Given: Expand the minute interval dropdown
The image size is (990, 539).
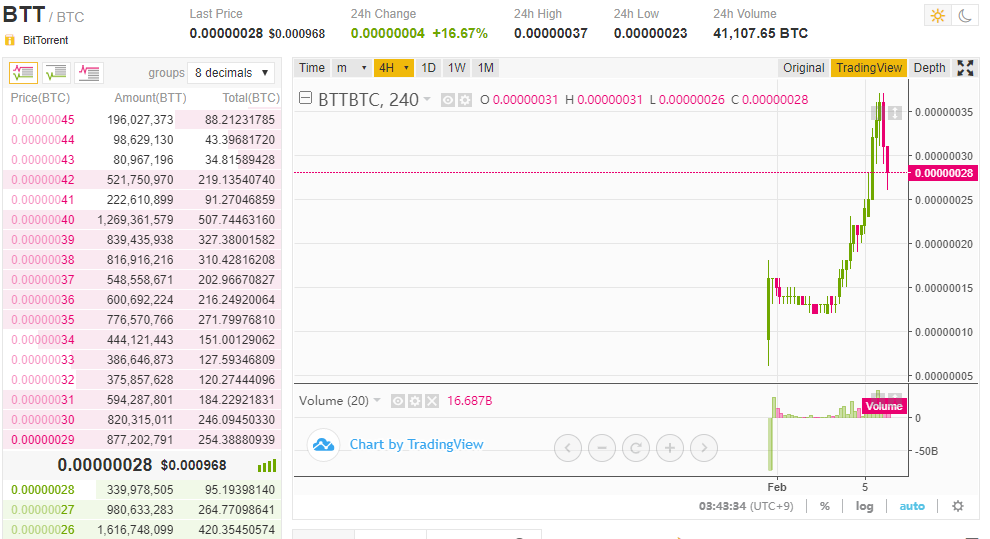Looking at the screenshot, I should (364, 68).
